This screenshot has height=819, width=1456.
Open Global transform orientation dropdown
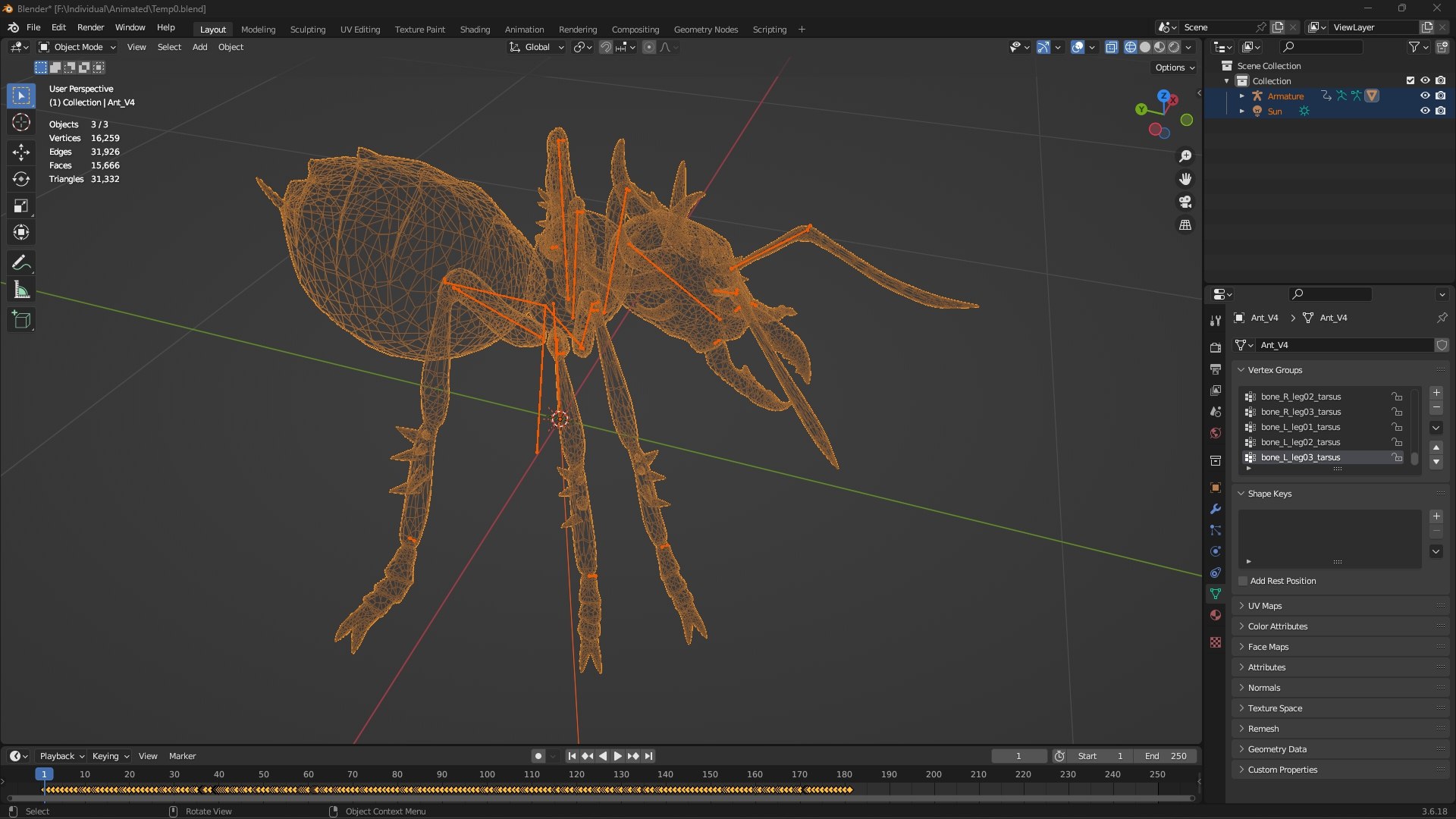[x=537, y=47]
